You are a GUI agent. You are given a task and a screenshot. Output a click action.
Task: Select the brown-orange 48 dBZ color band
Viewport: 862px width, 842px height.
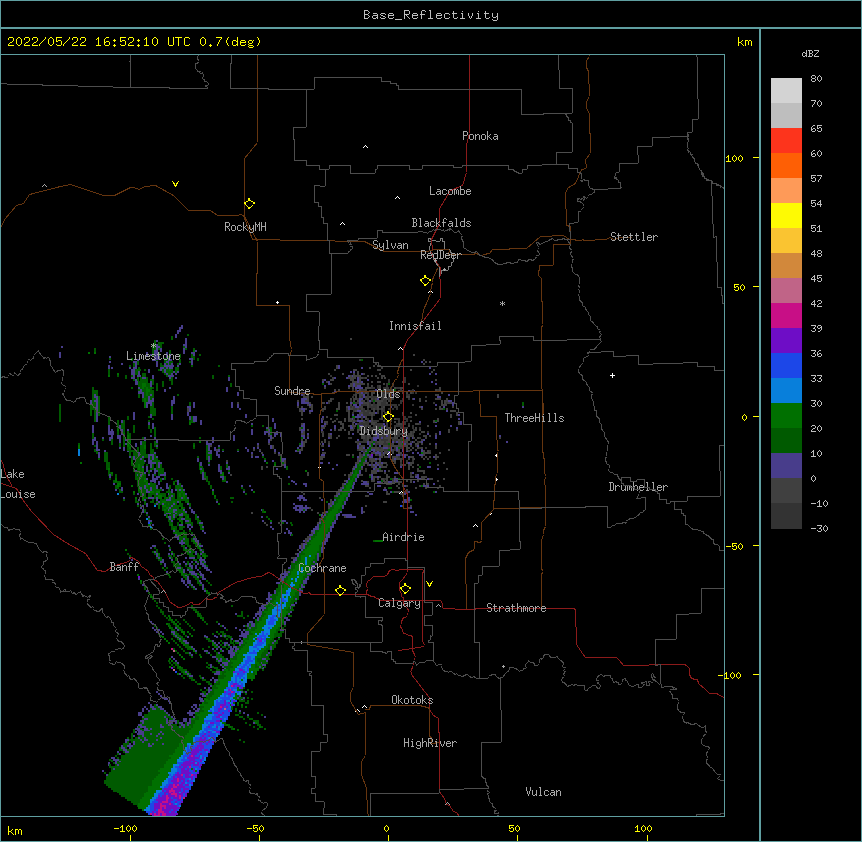(786, 265)
